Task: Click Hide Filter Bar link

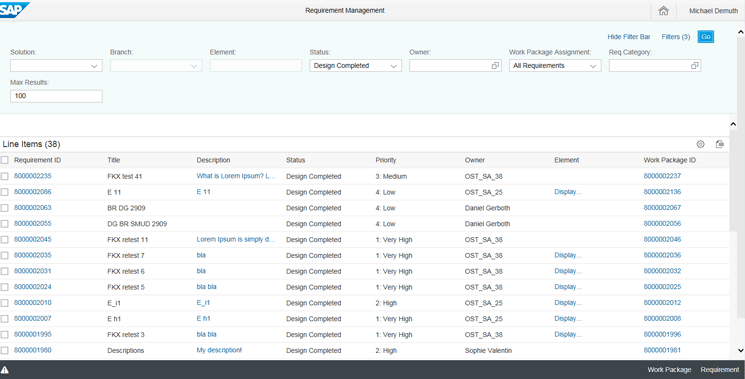Action: [629, 37]
